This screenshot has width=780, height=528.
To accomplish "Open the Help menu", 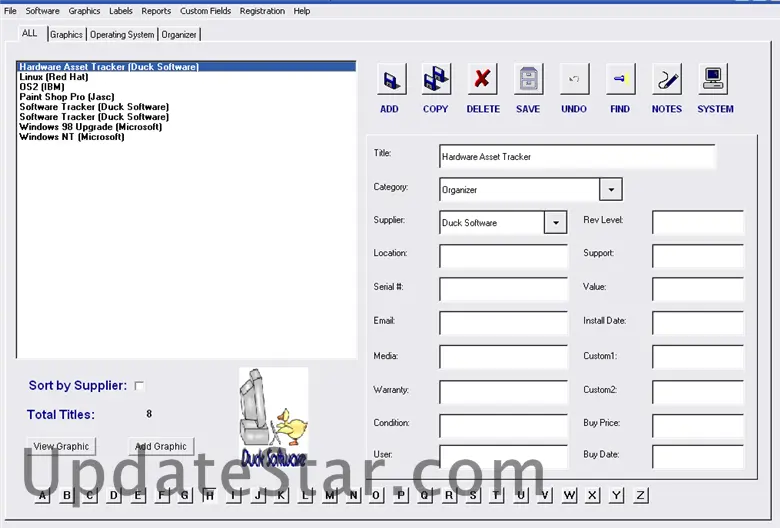I will 301,11.
